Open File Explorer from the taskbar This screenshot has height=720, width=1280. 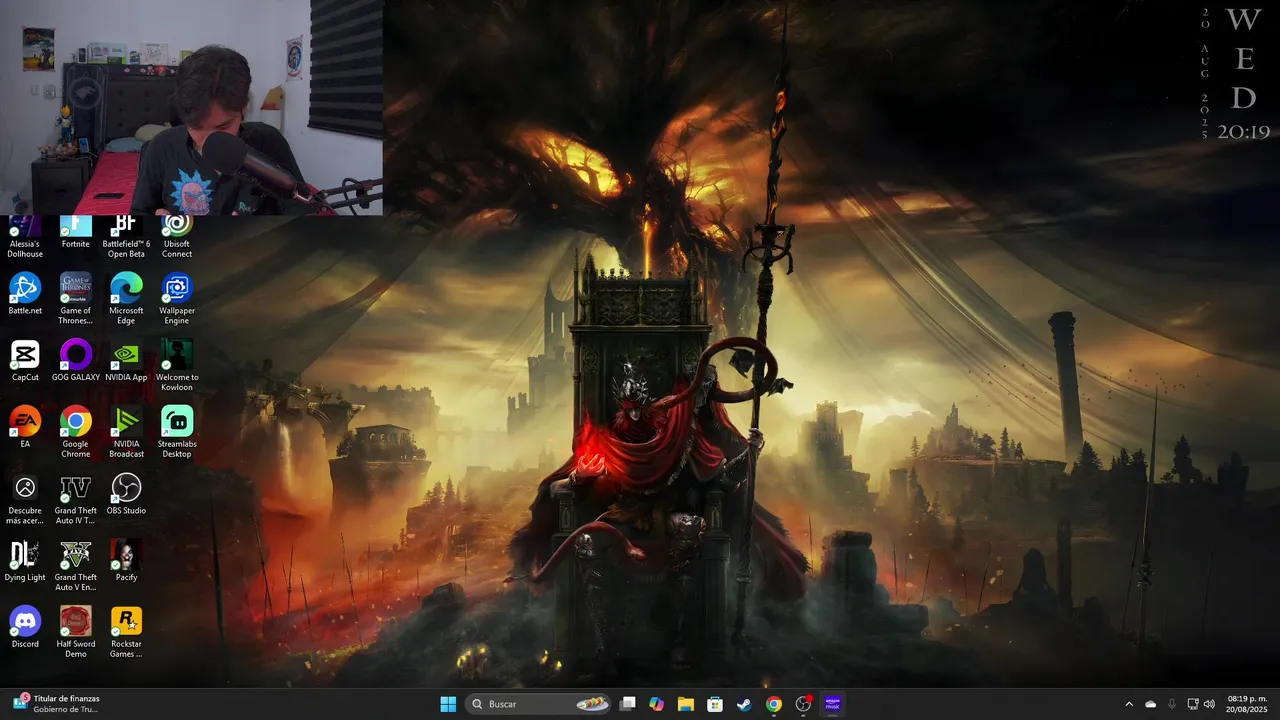[686, 704]
